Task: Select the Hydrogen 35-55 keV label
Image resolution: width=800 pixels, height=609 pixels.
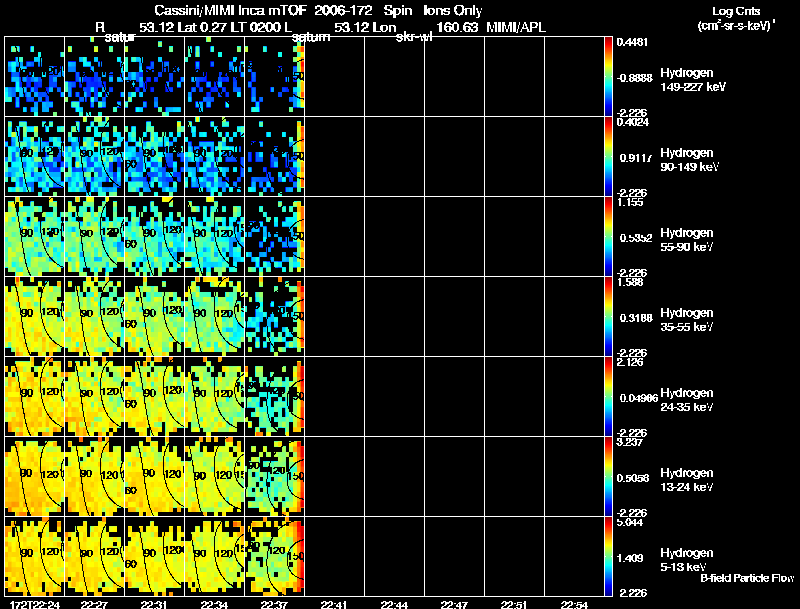Action: point(685,320)
